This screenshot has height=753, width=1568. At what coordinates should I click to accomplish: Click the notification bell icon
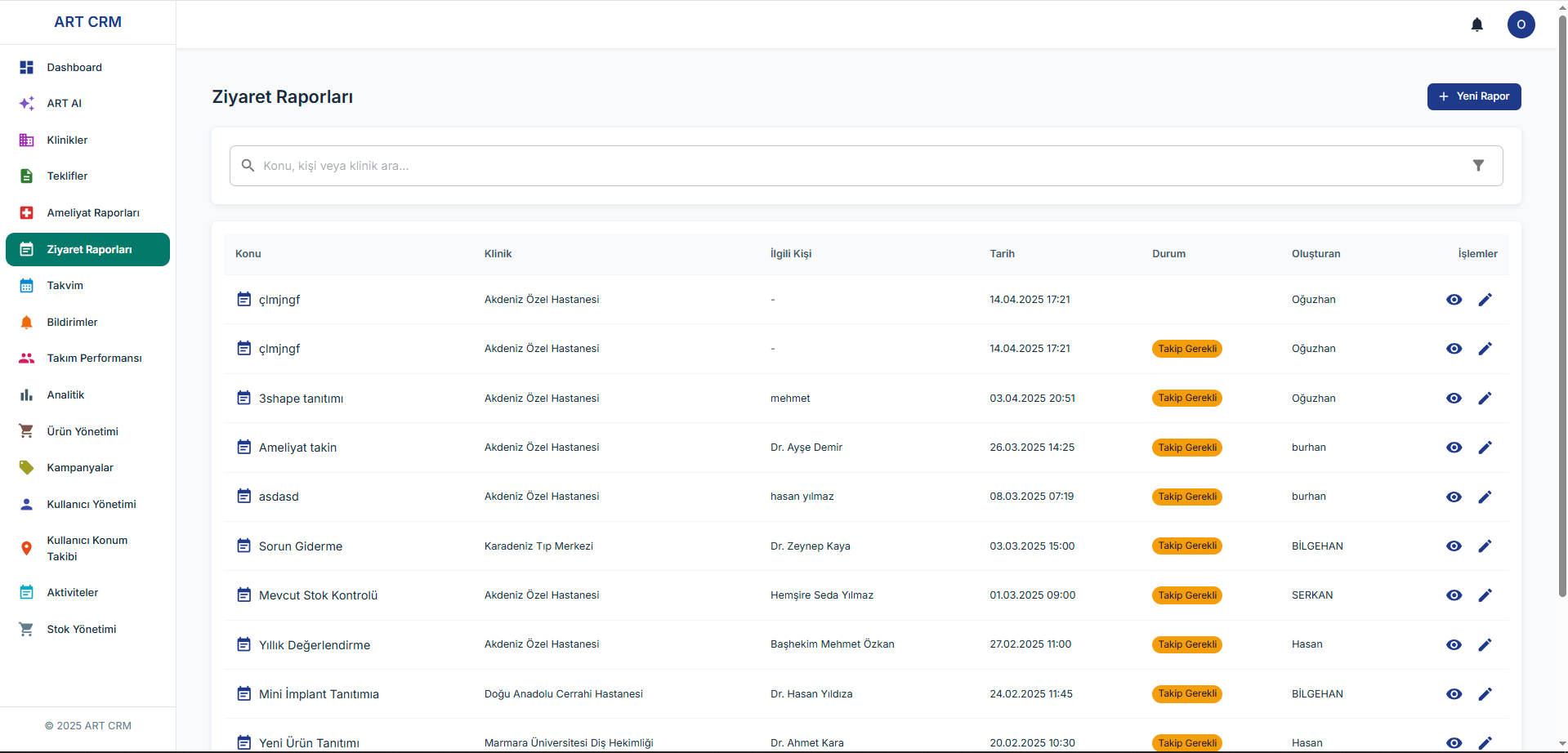1476,25
